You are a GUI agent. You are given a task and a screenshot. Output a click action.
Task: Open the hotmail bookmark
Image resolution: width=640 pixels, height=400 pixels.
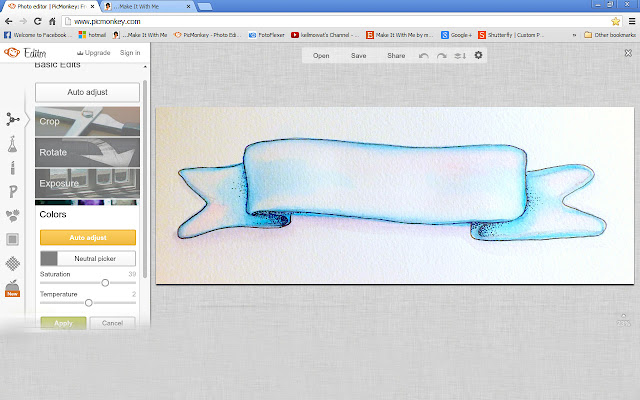click(x=93, y=35)
